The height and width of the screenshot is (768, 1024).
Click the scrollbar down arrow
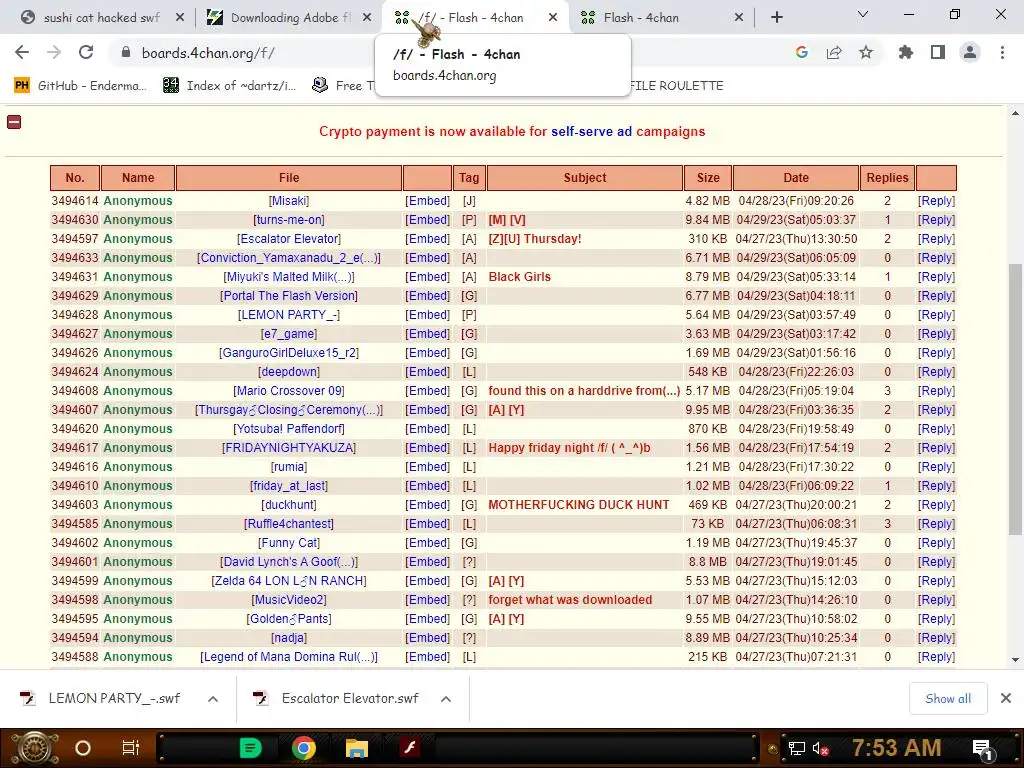(x=1015, y=660)
